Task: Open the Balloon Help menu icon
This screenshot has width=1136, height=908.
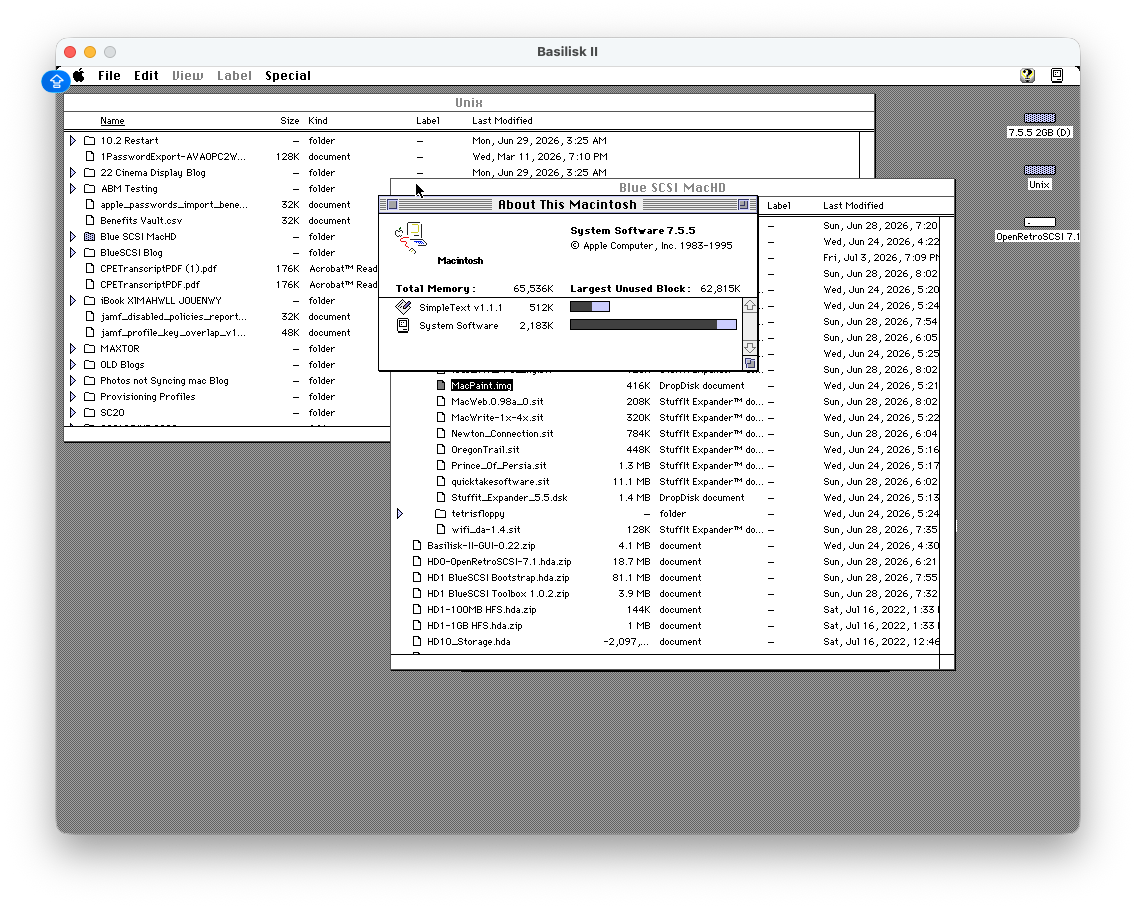Action: [x=1027, y=75]
